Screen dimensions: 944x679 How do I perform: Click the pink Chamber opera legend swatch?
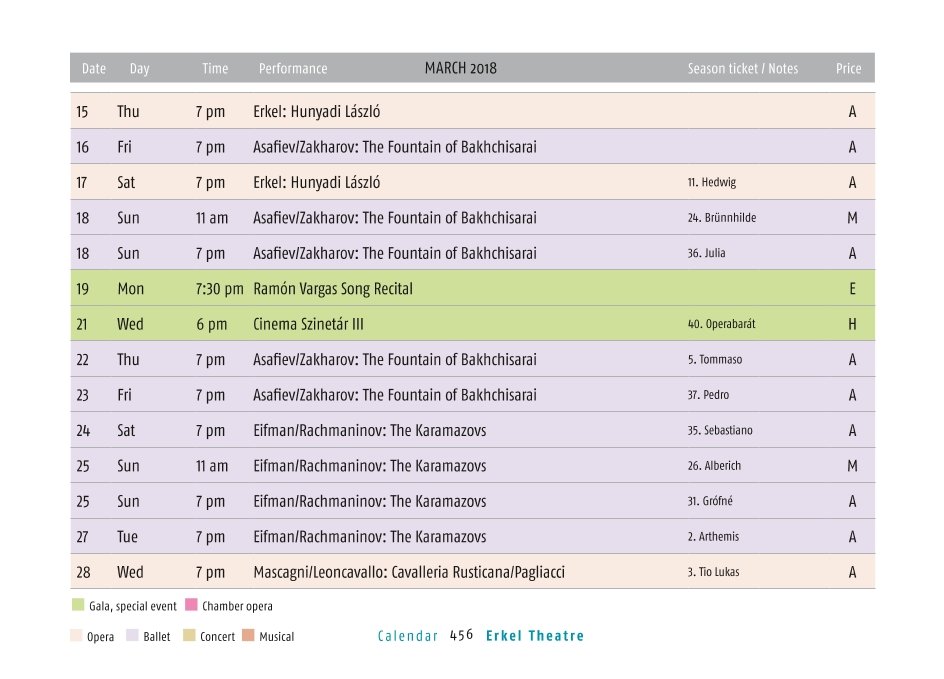191,606
